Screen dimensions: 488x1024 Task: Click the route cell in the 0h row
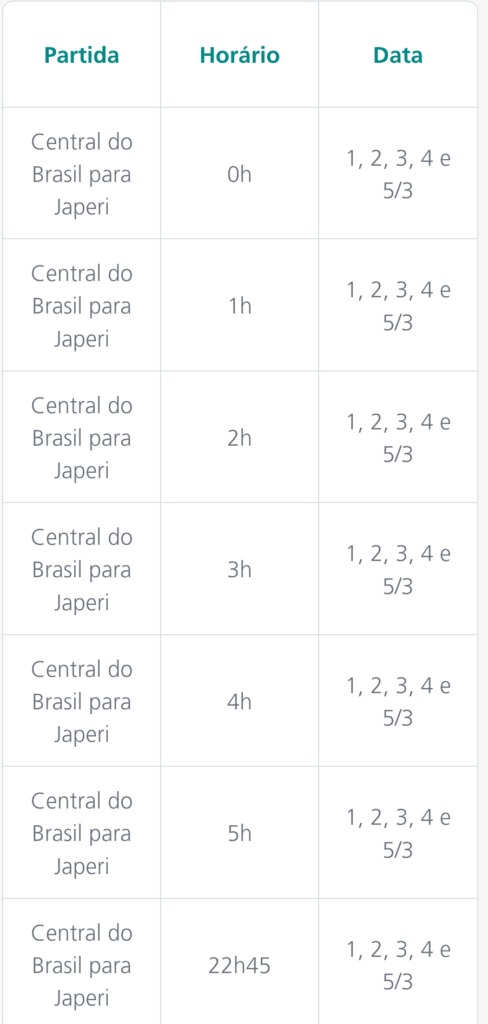point(82,174)
